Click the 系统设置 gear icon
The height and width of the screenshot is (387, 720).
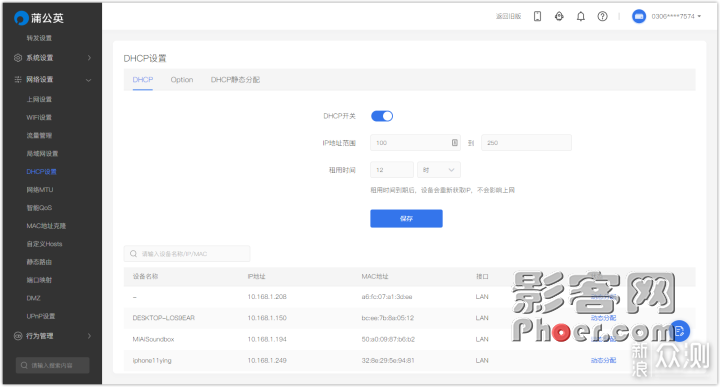click(18, 58)
